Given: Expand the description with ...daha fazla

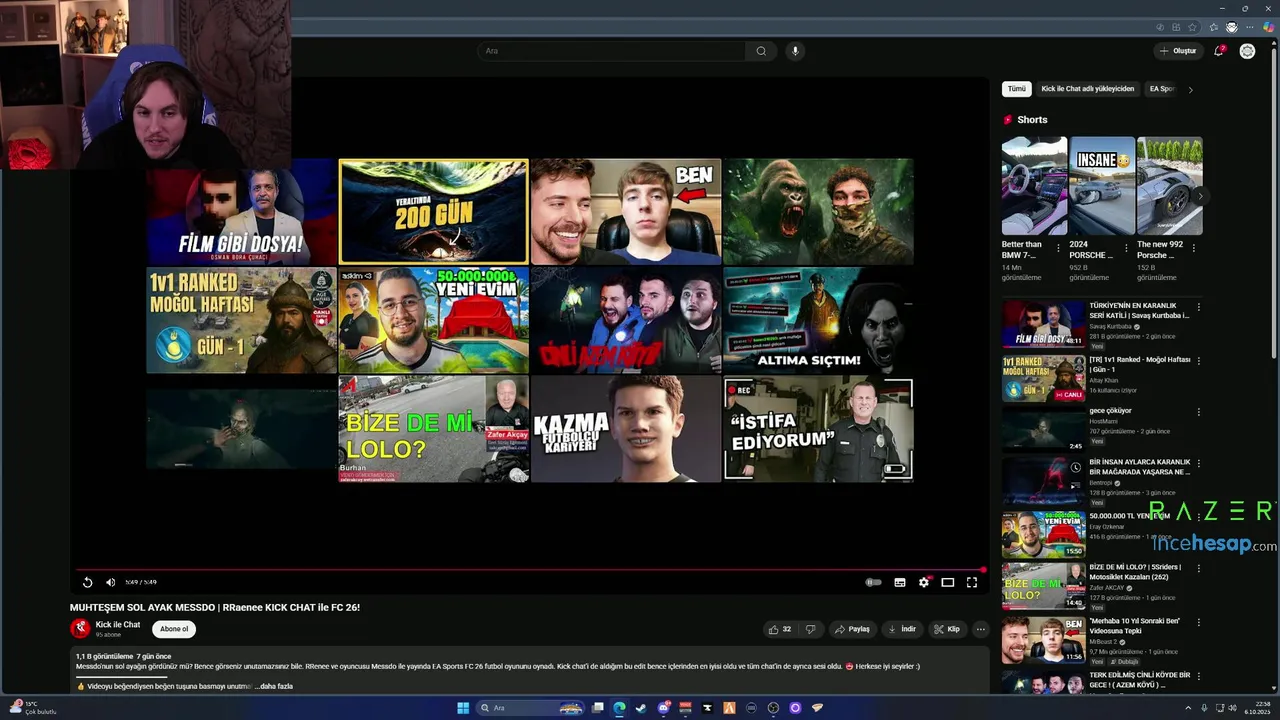Looking at the screenshot, I should [273, 686].
